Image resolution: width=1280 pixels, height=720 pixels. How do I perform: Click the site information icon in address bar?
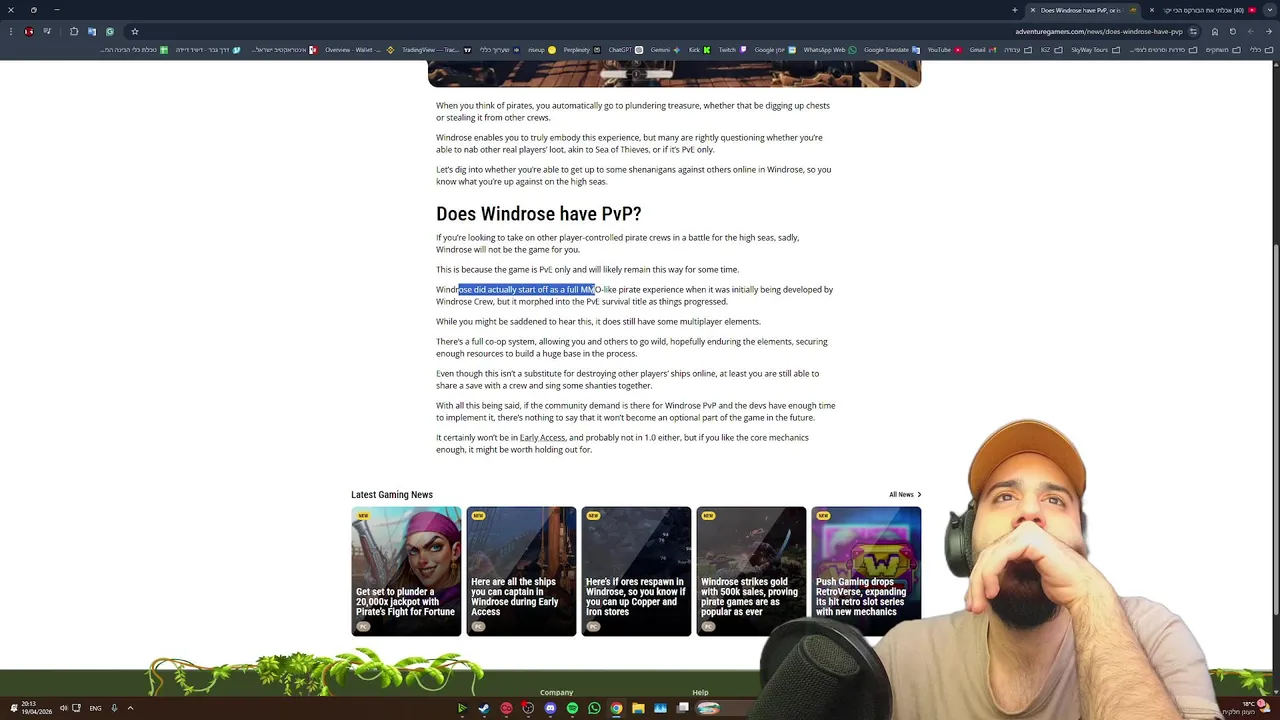tap(1193, 31)
